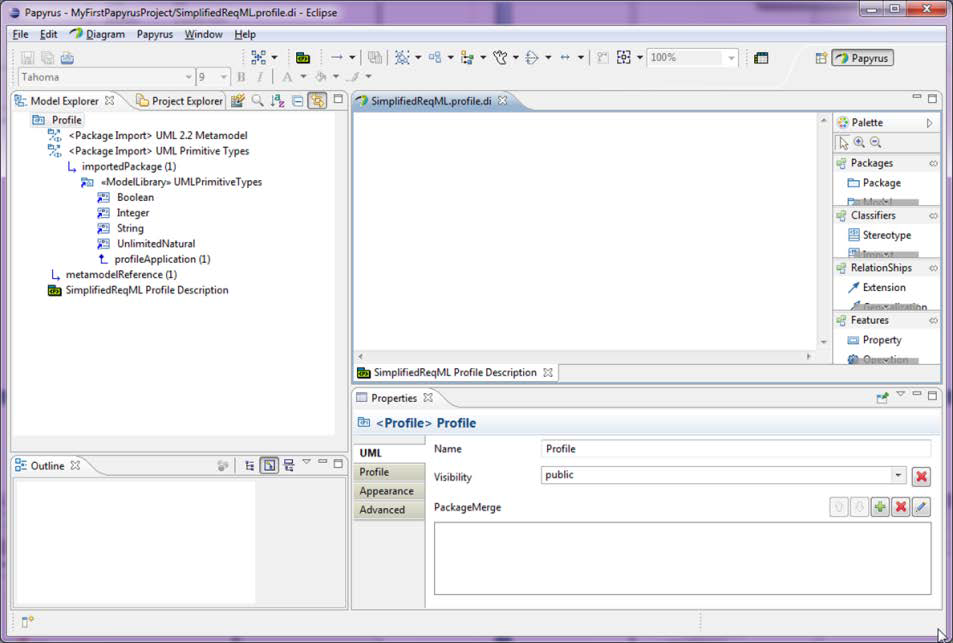Open the Appearance tab in Properties

click(x=389, y=491)
